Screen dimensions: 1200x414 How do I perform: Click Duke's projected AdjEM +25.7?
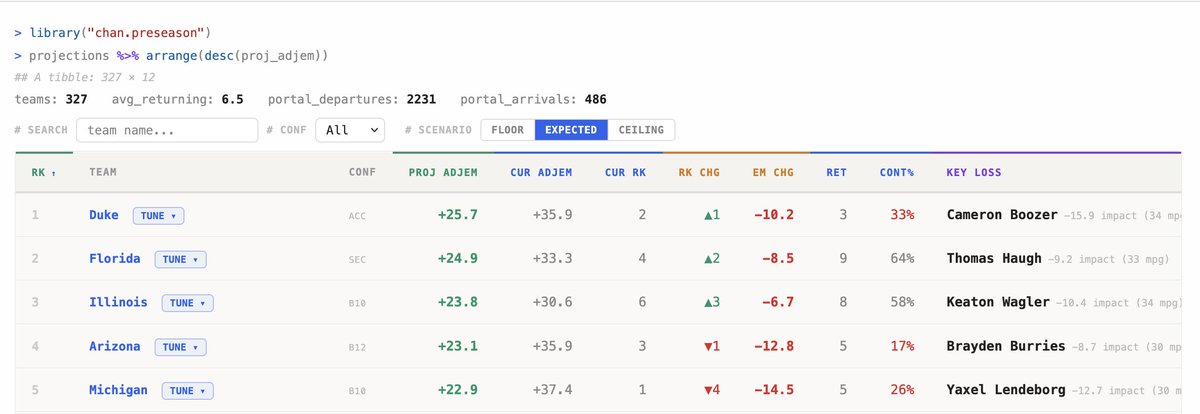coord(458,215)
